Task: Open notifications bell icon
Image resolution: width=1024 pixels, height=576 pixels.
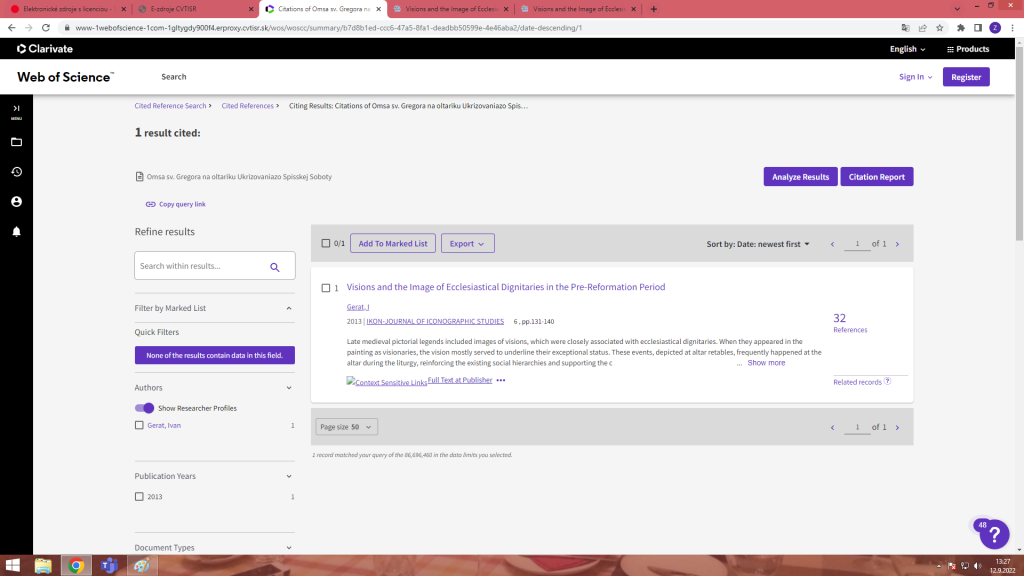Action: (x=16, y=232)
